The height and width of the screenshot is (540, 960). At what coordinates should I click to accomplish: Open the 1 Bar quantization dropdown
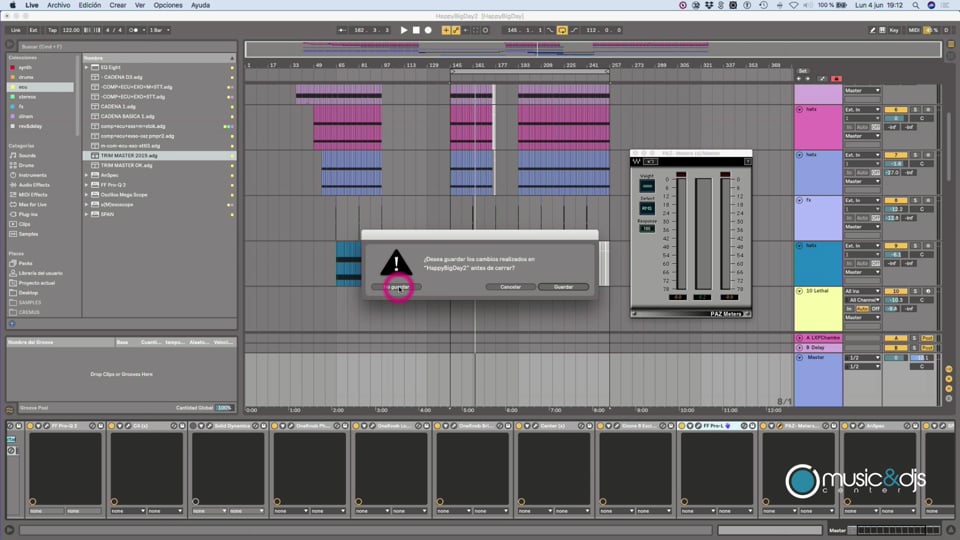[160, 30]
